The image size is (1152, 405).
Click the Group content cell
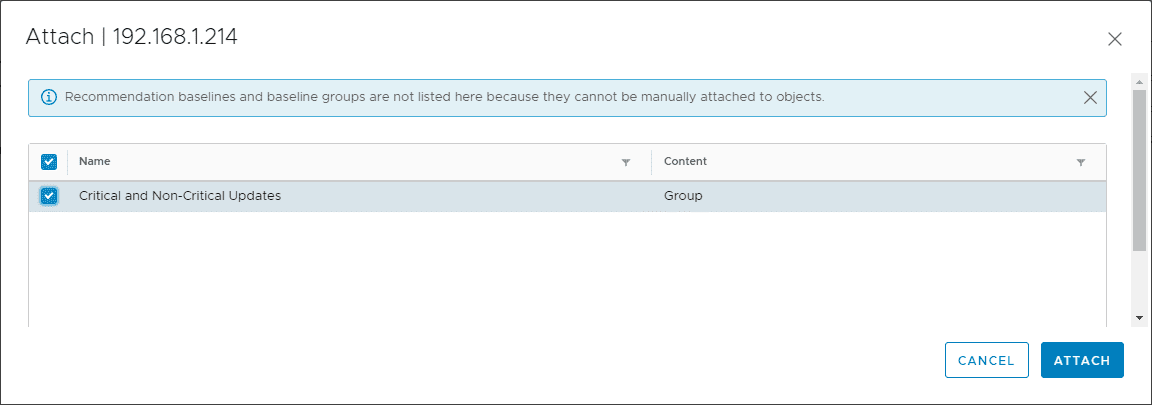click(x=683, y=196)
